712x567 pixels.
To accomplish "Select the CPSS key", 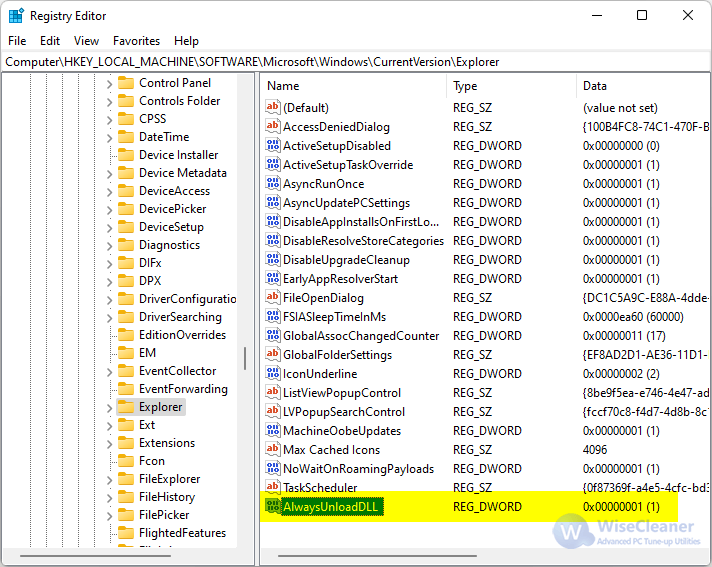I will point(153,119).
